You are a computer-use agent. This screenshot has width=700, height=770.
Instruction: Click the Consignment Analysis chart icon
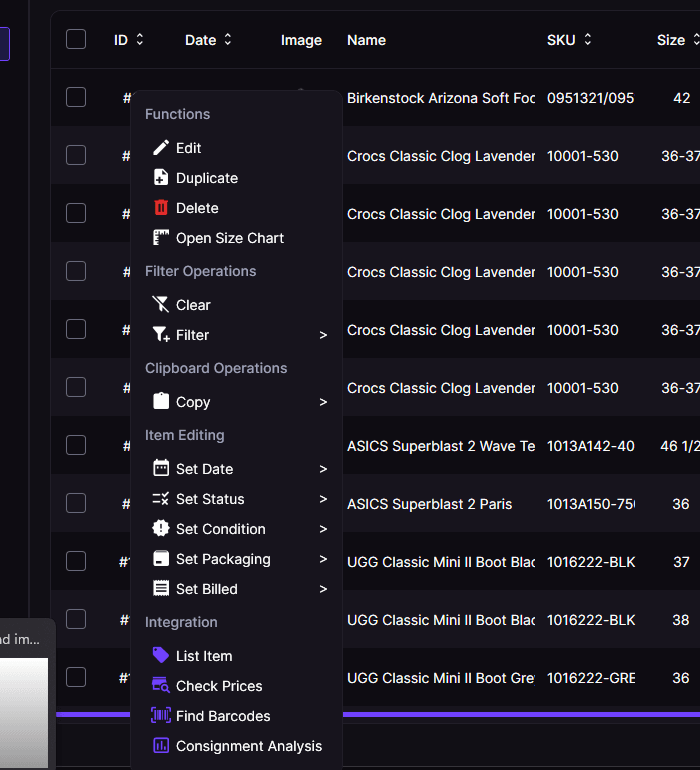pyautogui.click(x=161, y=745)
